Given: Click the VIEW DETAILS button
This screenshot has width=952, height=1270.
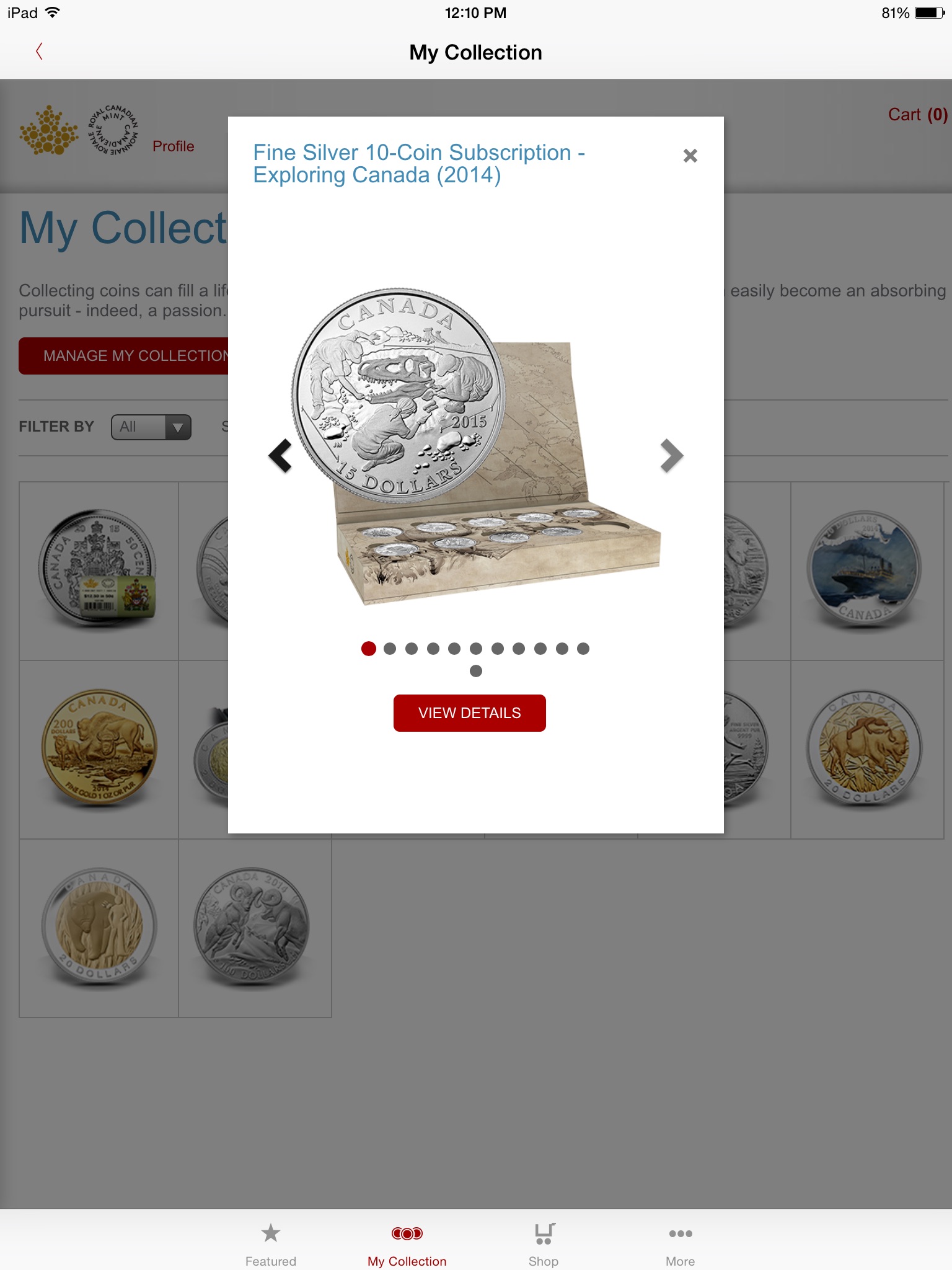Looking at the screenshot, I should coord(470,713).
